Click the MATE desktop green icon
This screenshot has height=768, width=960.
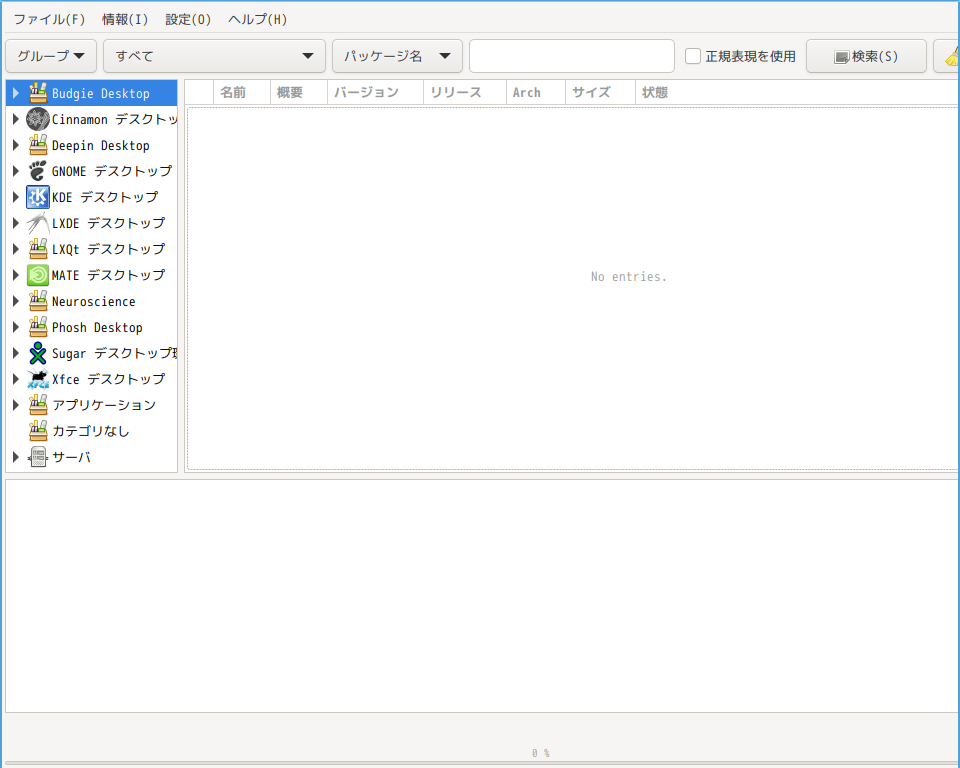point(38,275)
